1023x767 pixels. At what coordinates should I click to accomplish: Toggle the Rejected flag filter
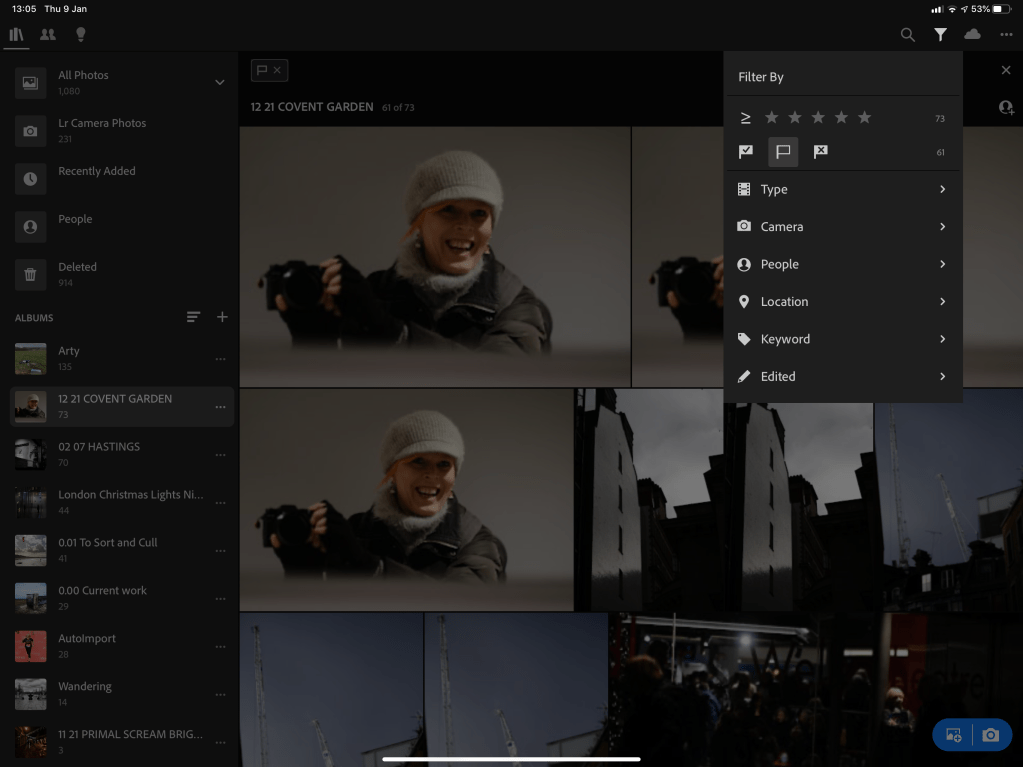pos(820,152)
